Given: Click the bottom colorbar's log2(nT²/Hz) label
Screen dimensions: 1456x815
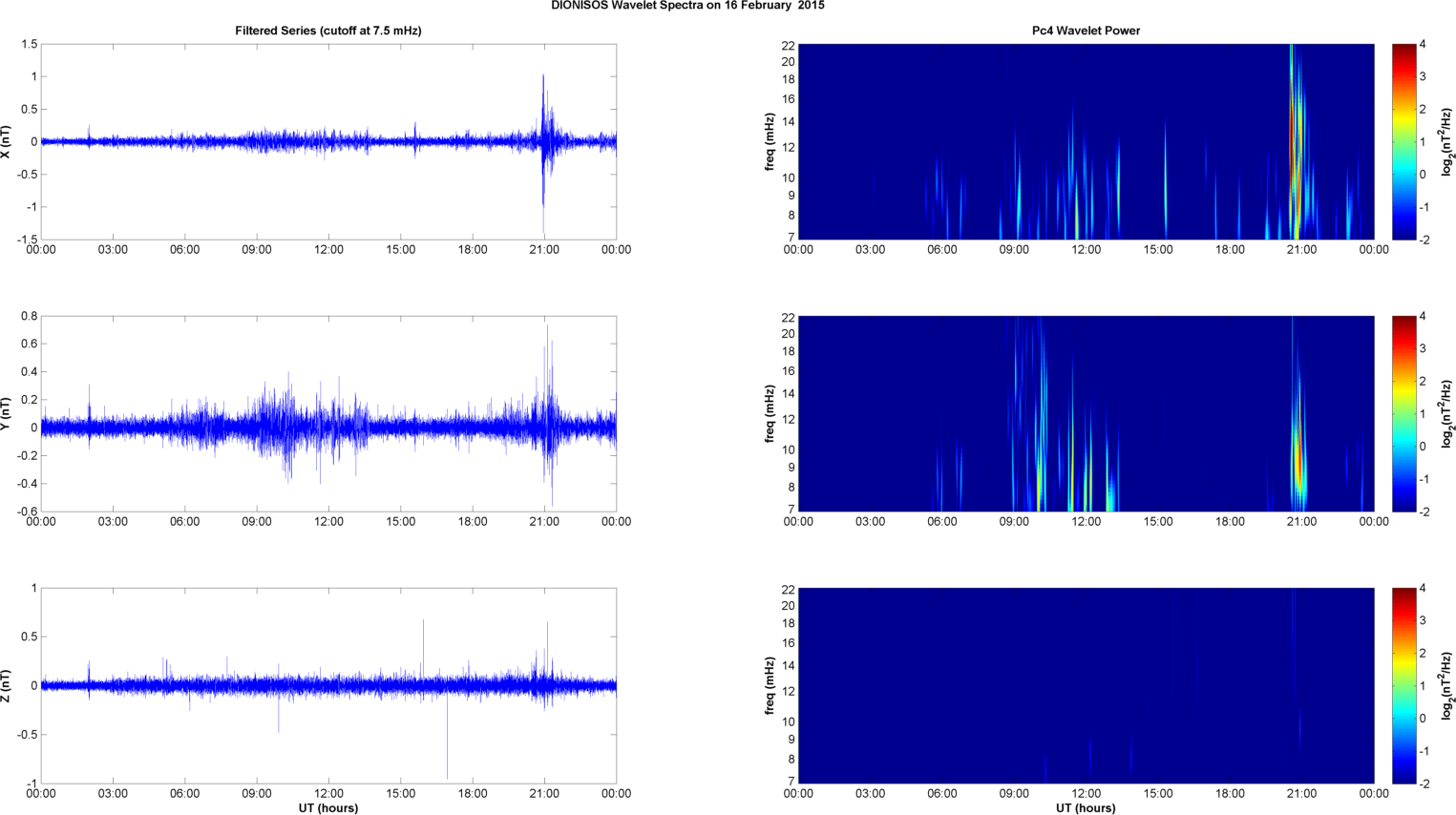Looking at the screenshot, I should (1447, 685).
